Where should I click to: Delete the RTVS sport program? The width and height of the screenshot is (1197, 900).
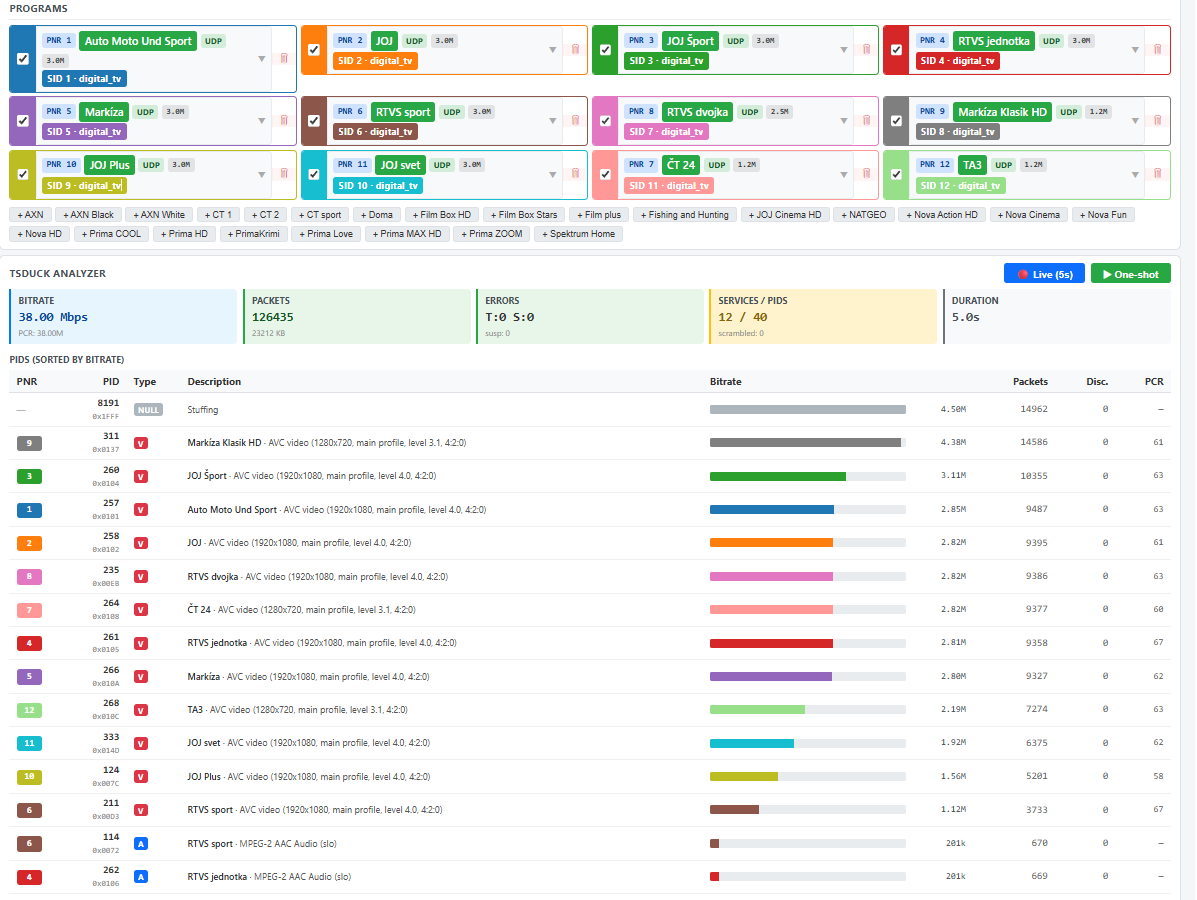(x=576, y=121)
